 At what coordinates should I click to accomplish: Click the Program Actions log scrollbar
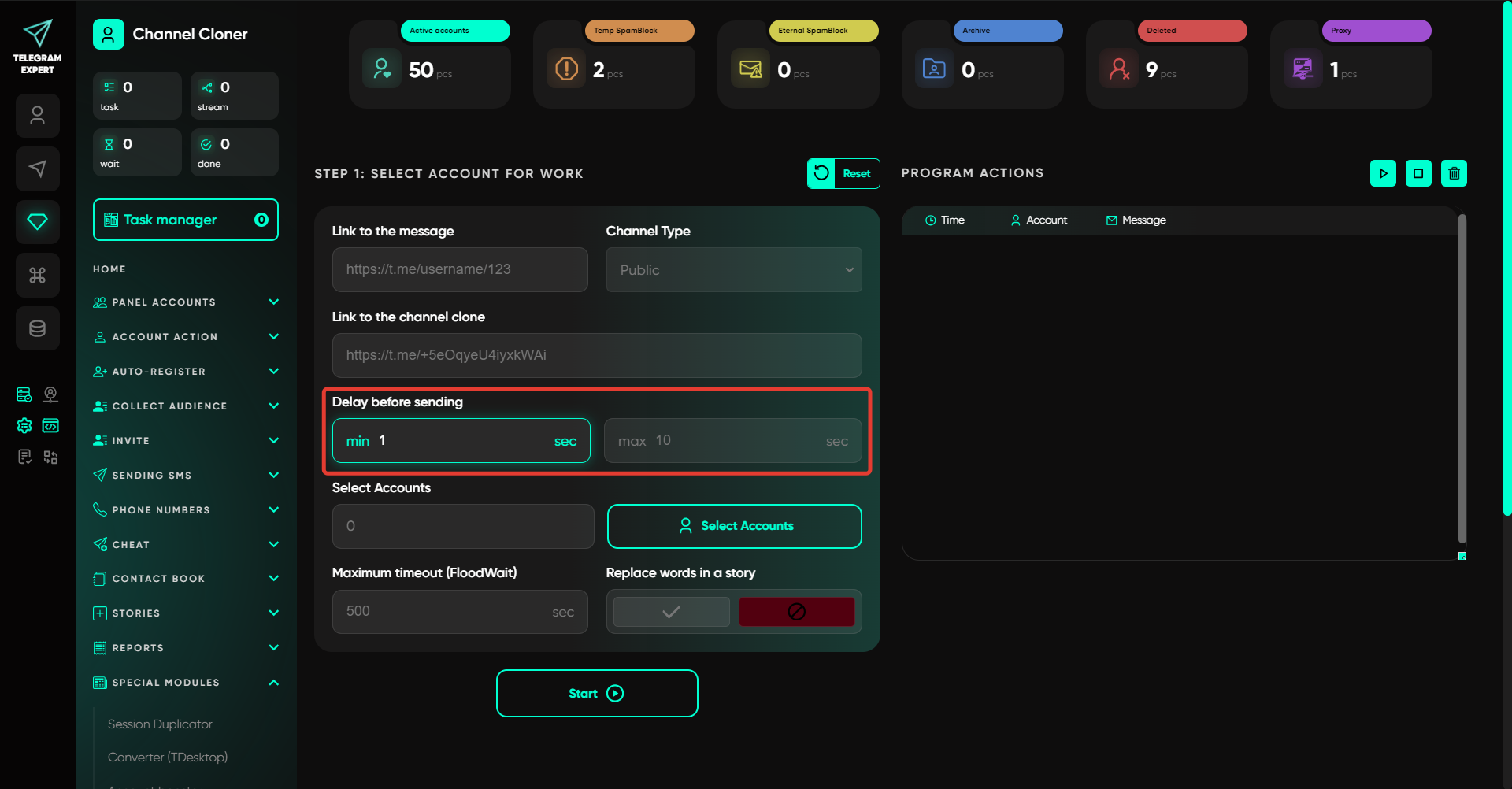click(1462, 378)
